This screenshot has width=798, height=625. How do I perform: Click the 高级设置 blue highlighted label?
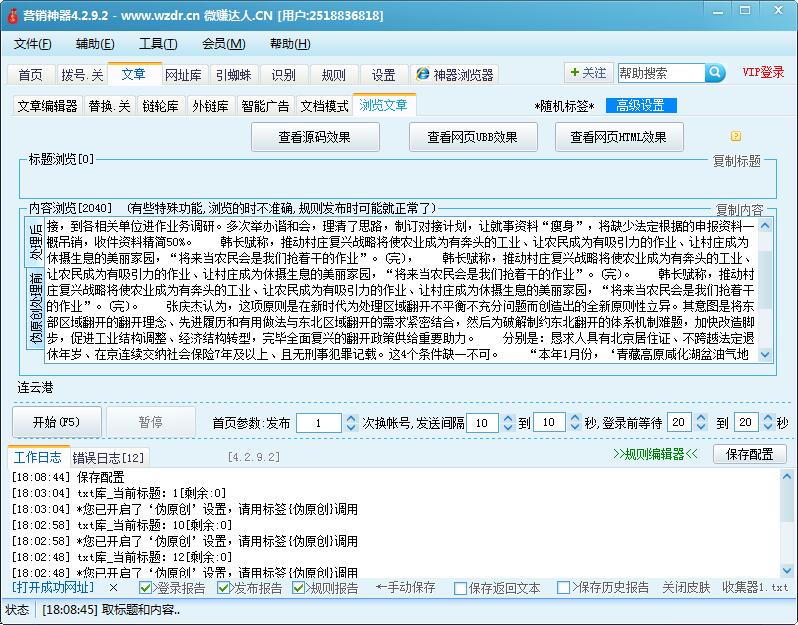pos(640,106)
